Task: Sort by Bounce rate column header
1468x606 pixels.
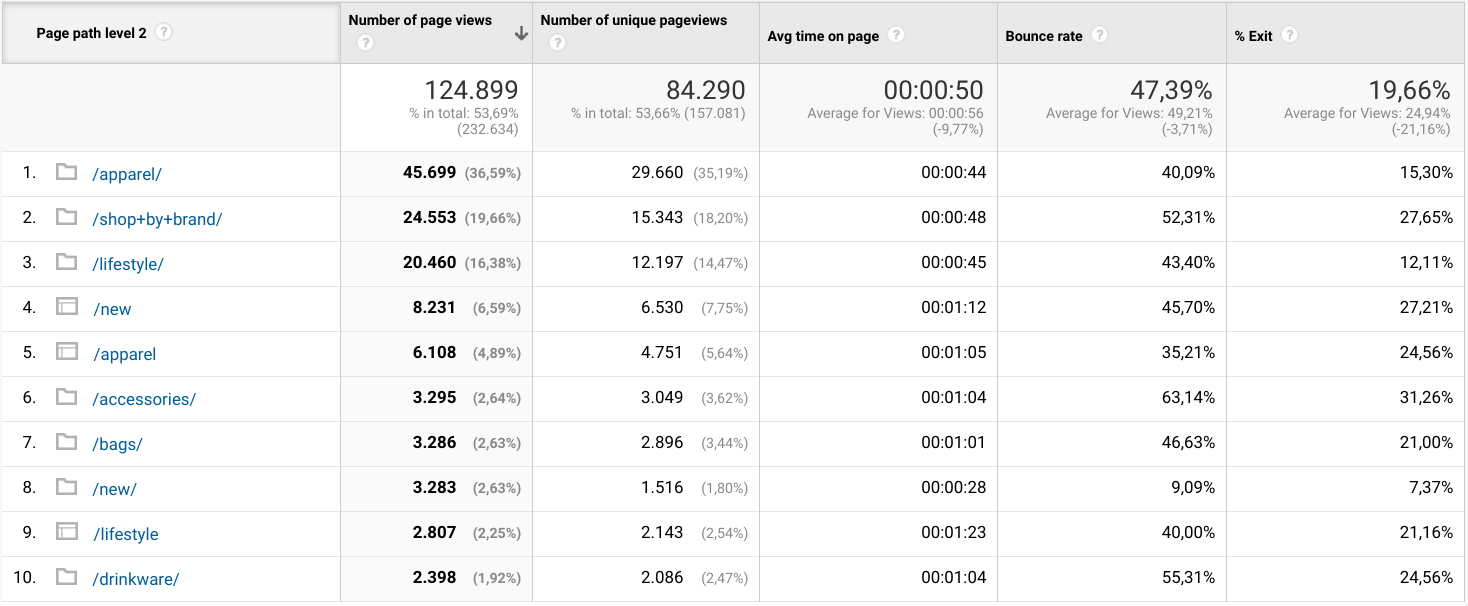Action: [1044, 36]
